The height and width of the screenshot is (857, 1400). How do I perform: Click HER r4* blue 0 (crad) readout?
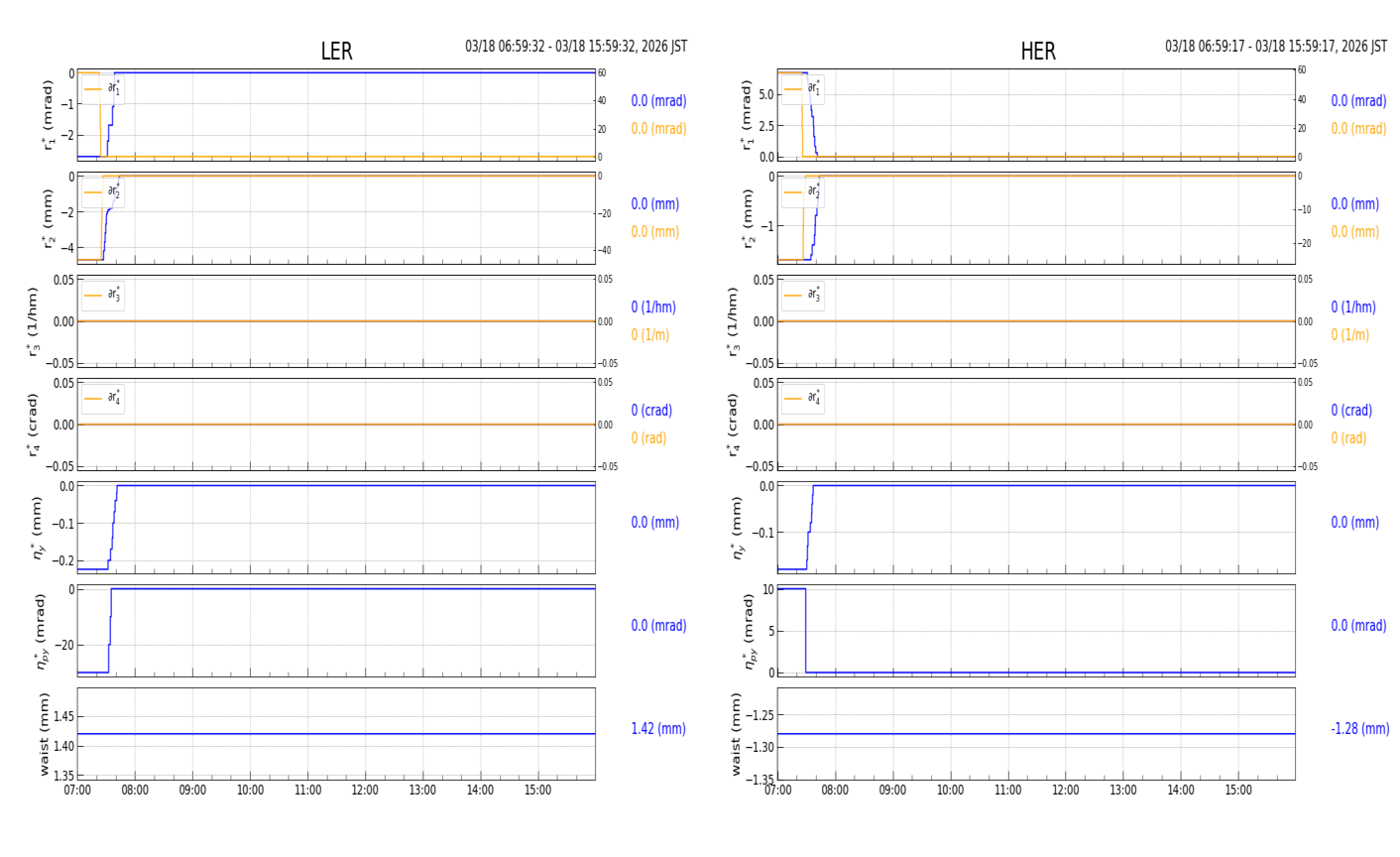(1350, 411)
